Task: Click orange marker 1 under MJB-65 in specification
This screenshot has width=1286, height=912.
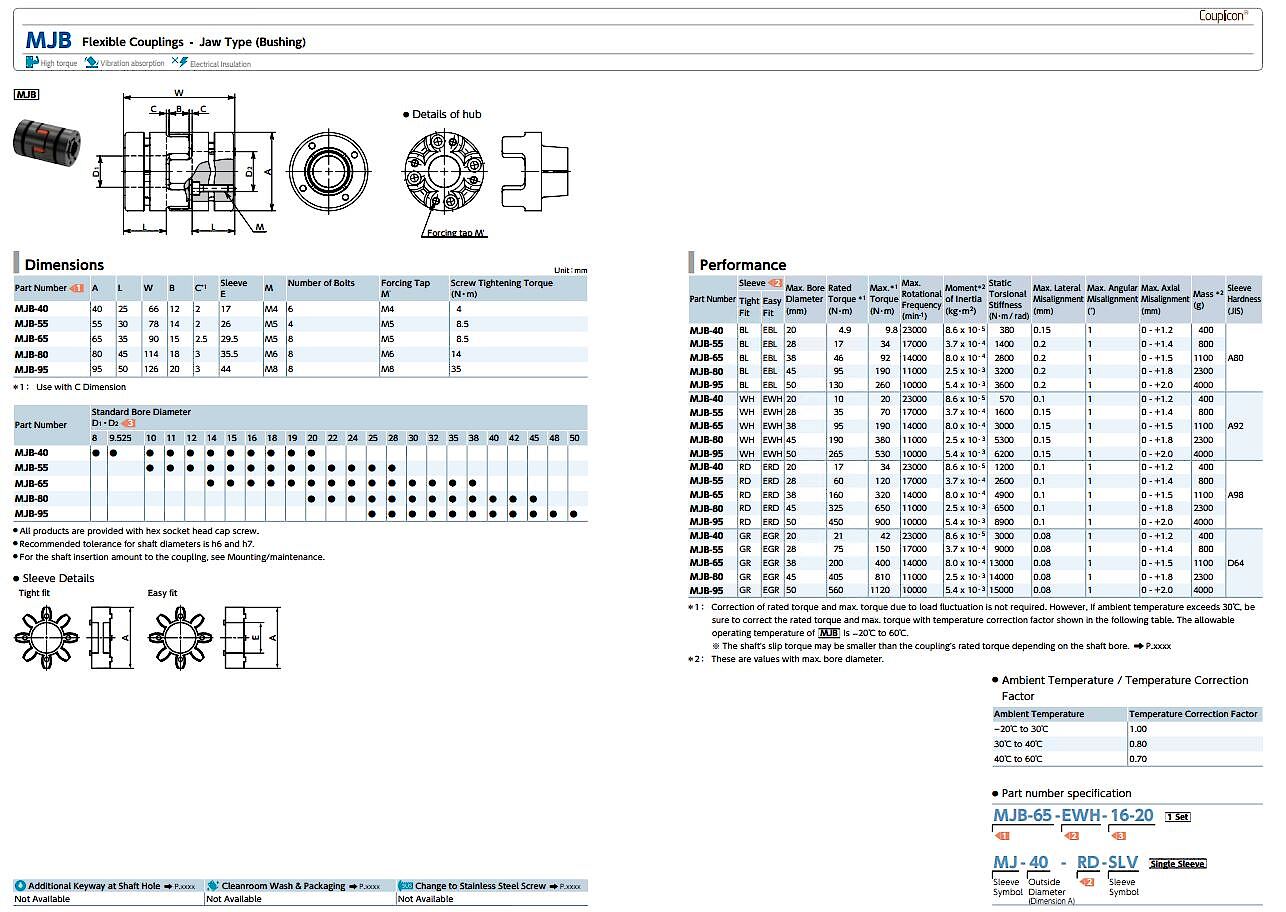Action: [1003, 835]
